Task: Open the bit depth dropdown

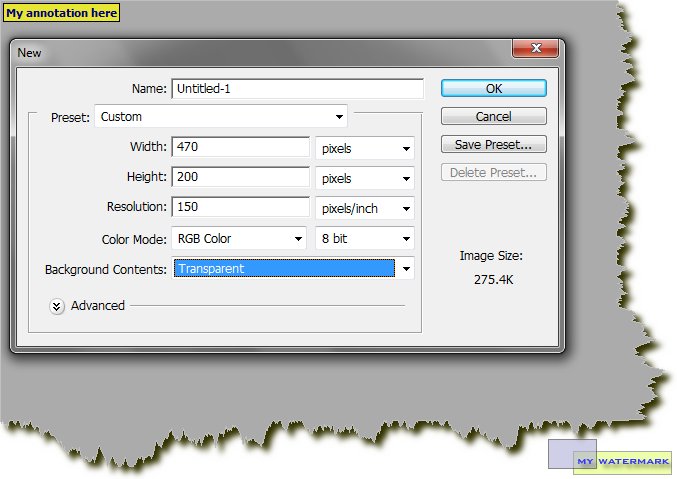Action: pyautogui.click(x=364, y=239)
